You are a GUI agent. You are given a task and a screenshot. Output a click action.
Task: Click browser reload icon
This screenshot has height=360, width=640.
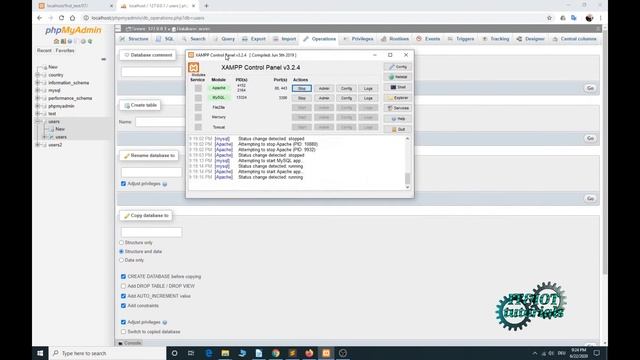tap(61, 18)
